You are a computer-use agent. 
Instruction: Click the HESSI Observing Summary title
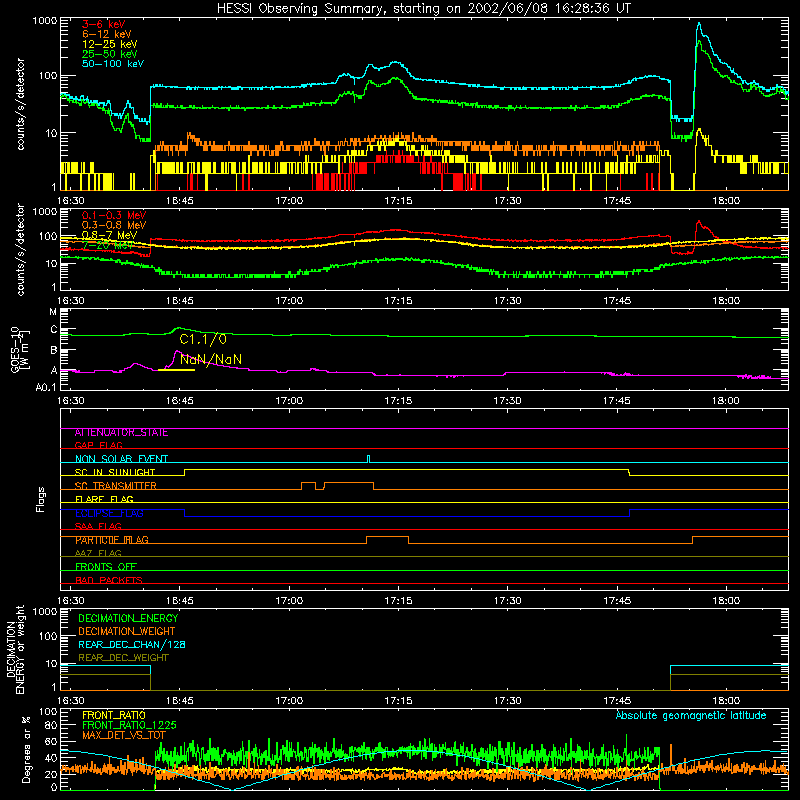coord(423,9)
